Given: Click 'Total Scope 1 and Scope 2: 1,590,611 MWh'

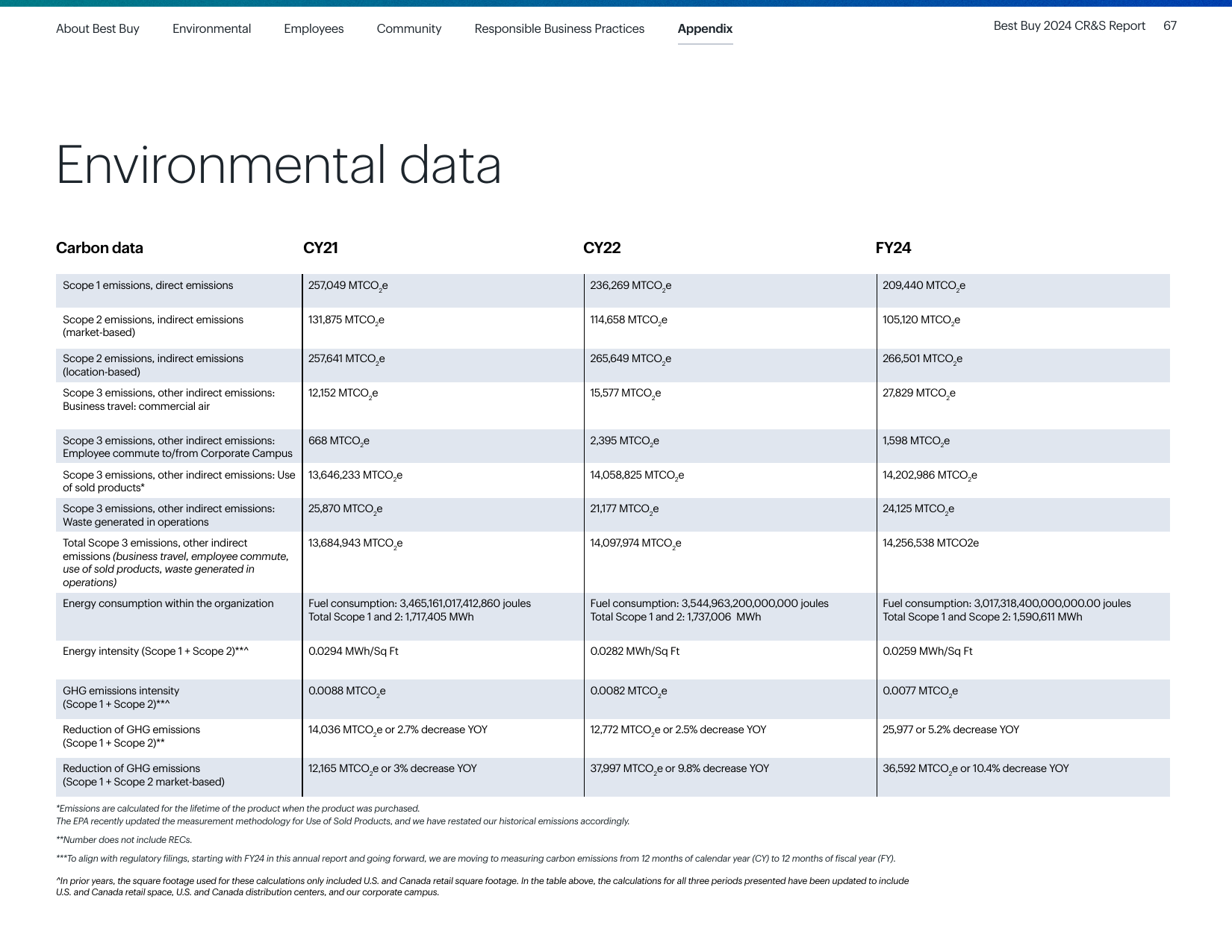Looking at the screenshot, I should point(983,617).
